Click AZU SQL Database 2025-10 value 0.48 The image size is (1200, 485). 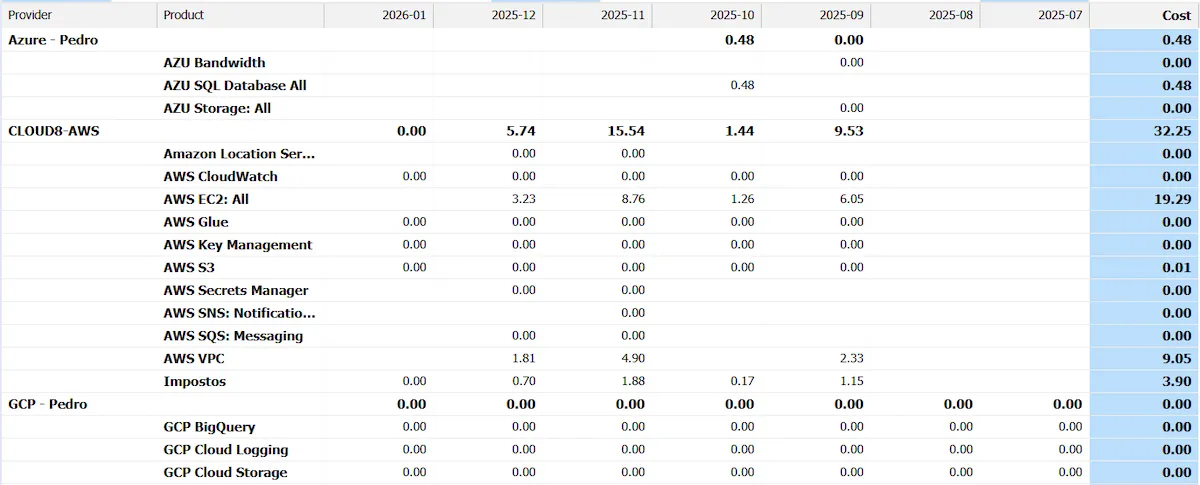click(x=742, y=85)
